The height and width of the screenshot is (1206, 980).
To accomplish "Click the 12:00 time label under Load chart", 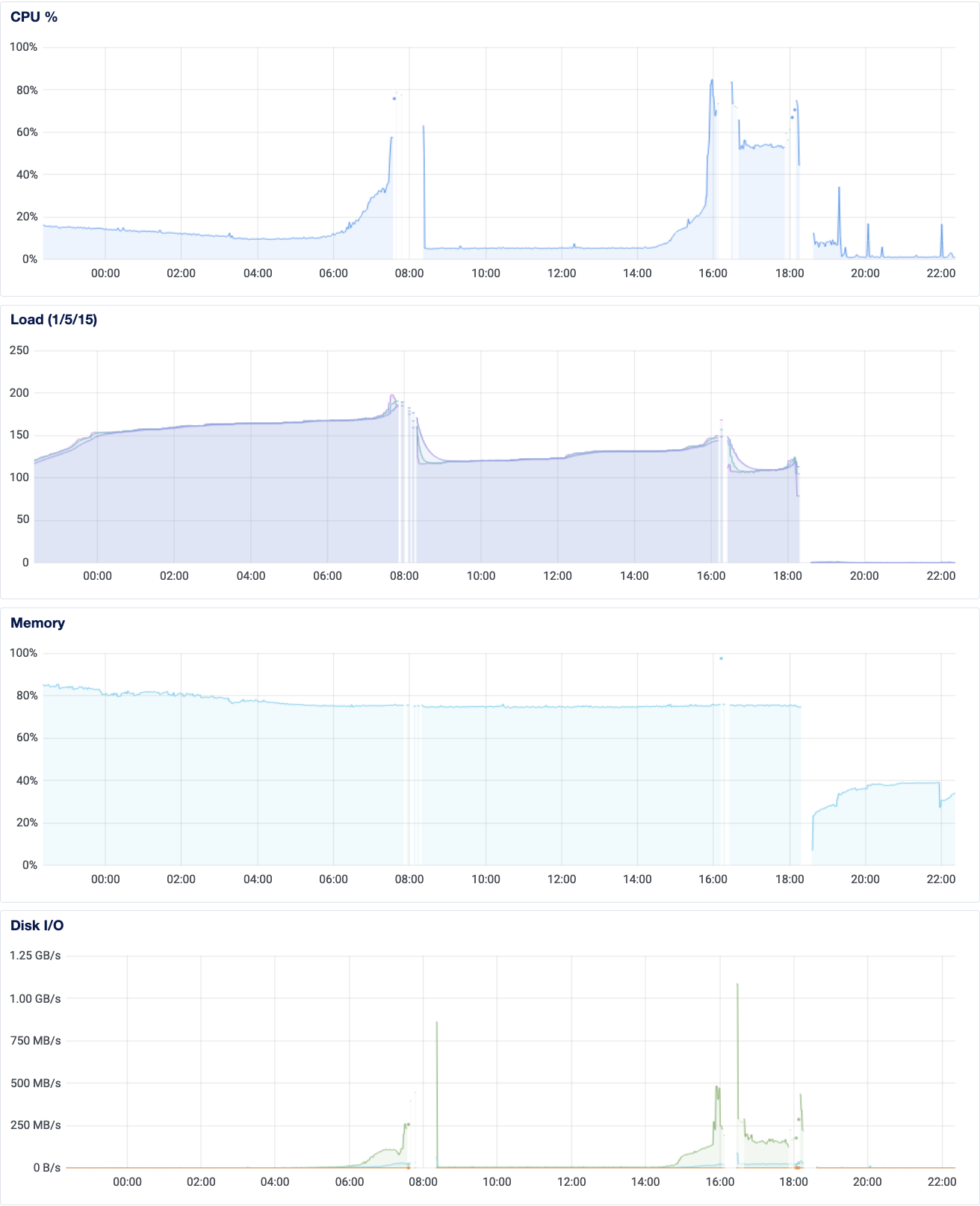I will 558,576.
